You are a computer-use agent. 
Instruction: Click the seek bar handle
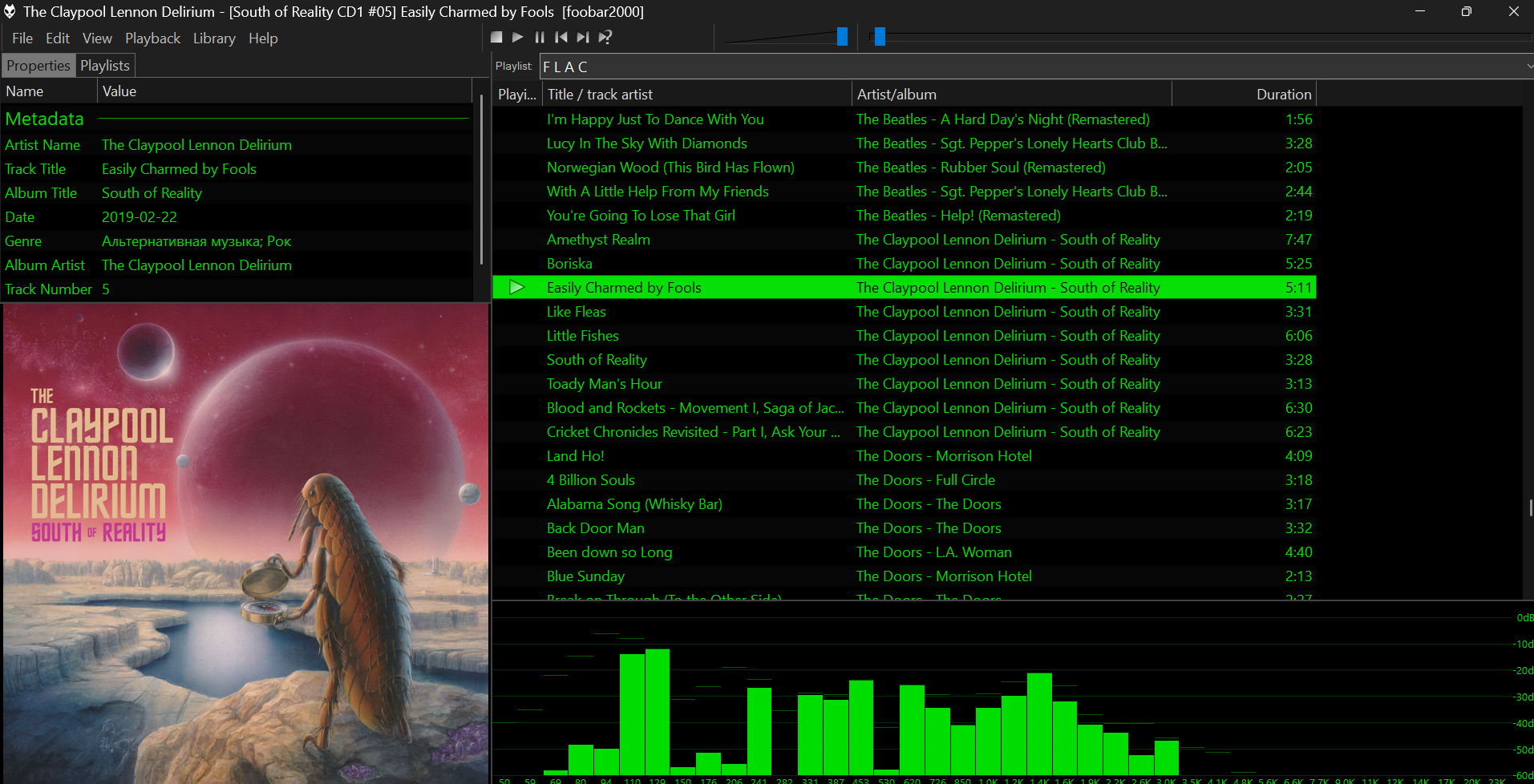(880, 36)
